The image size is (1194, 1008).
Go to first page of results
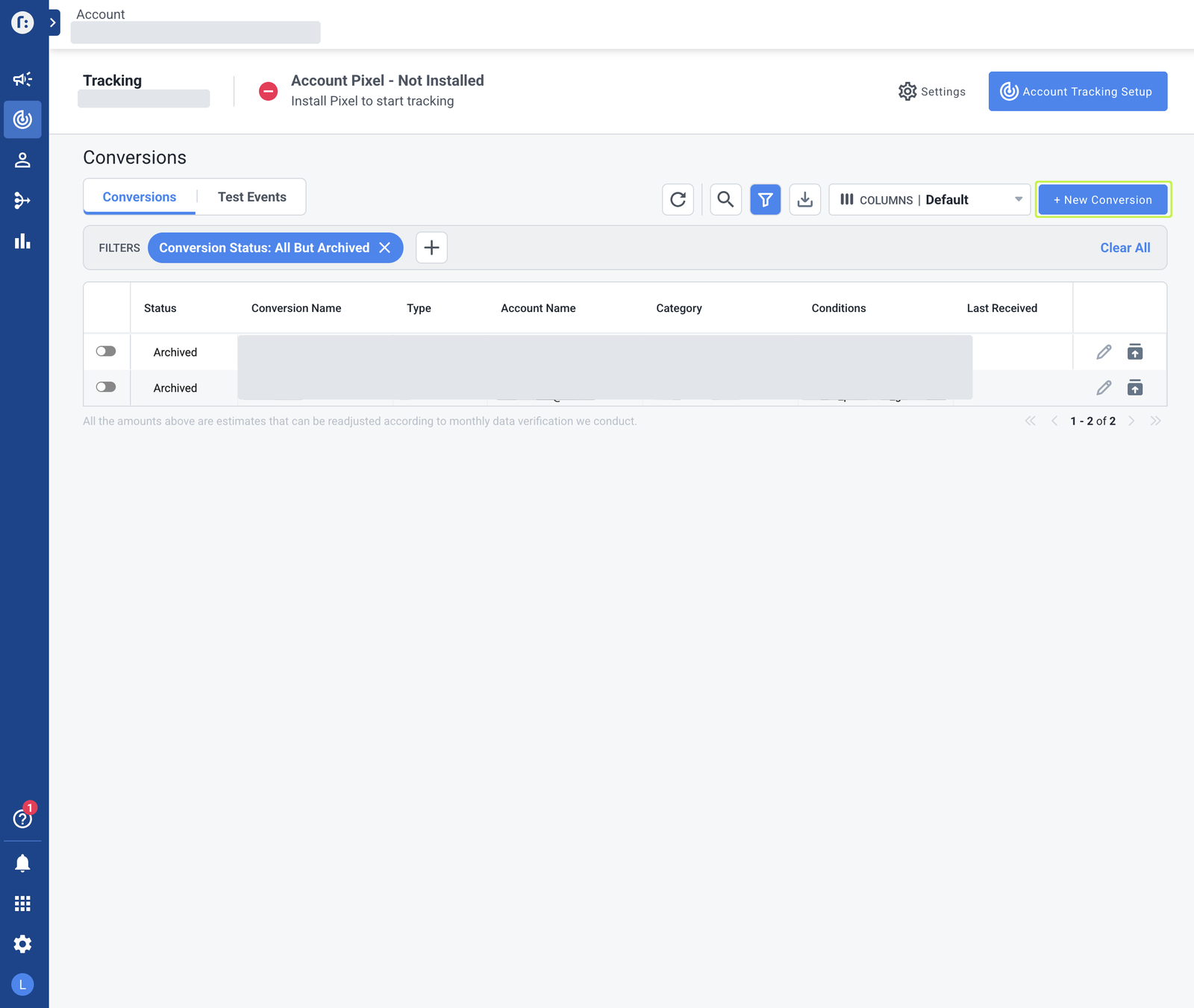point(1031,421)
